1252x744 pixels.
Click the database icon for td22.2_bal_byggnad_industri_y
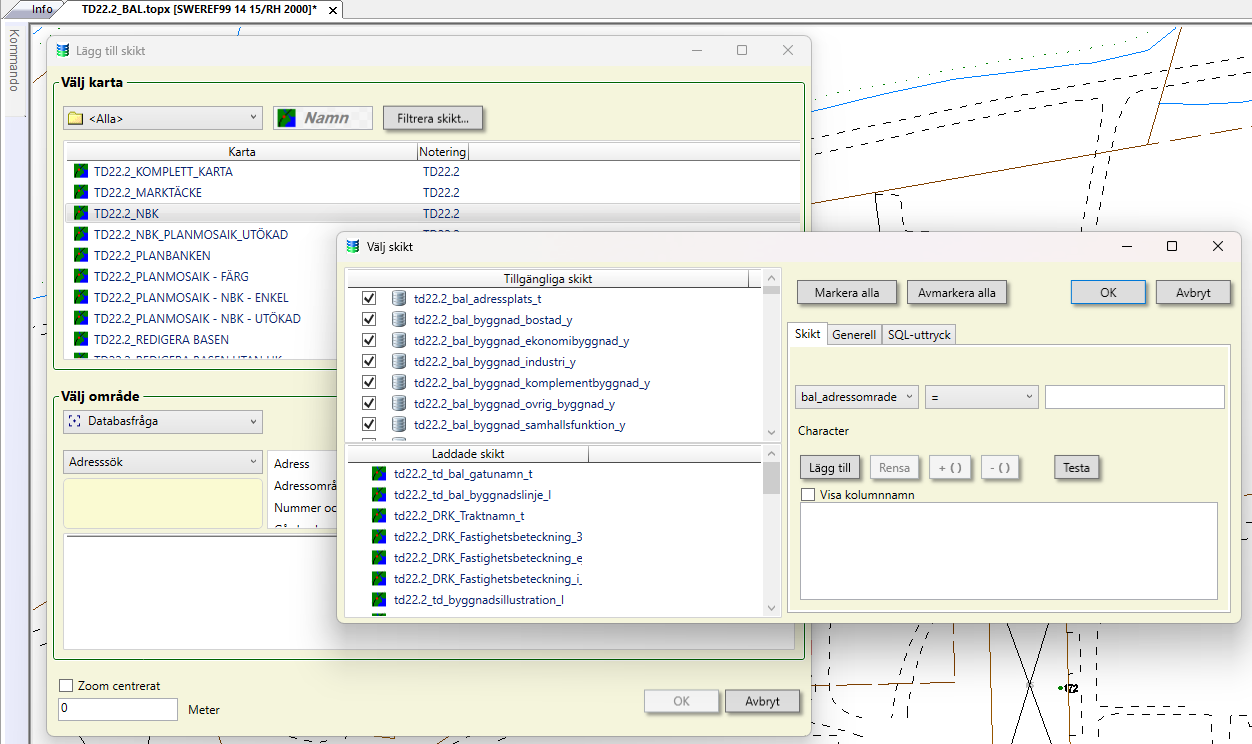coord(399,362)
